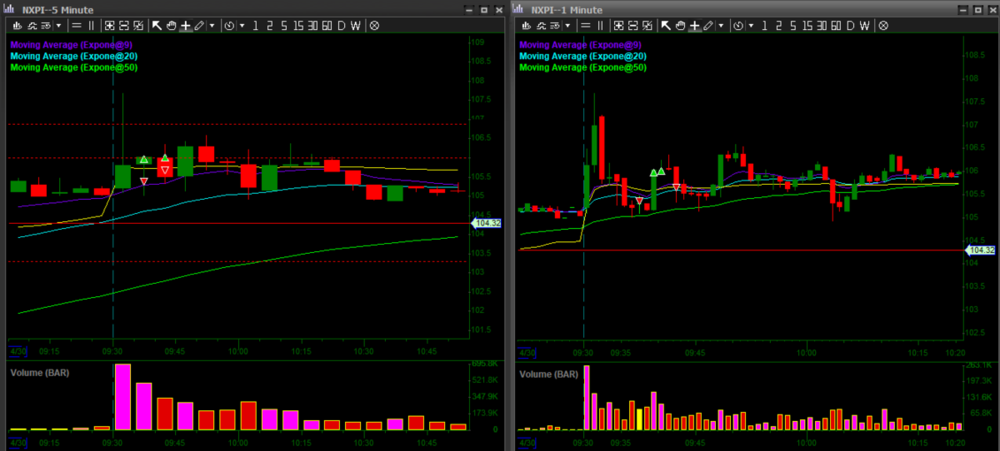Click the first grid layout icon in 5 Minute toolbar

(x=109, y=25)
